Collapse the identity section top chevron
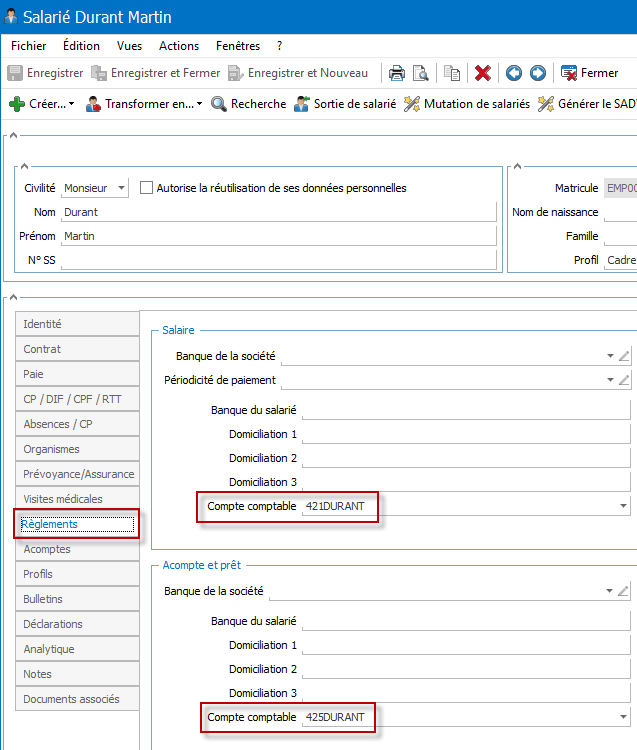Image resolution: width=637 pixels, height=750 pixels. 13,136
